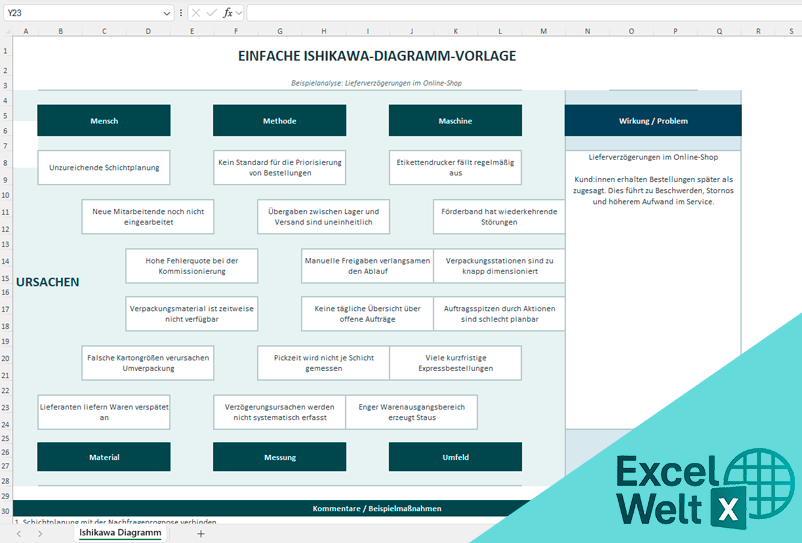Click cell Verpackungsstationen sind zu knapp dimensioniert
Image resolution: width=802 pixels, height=543 pixels.
point(499,266)
